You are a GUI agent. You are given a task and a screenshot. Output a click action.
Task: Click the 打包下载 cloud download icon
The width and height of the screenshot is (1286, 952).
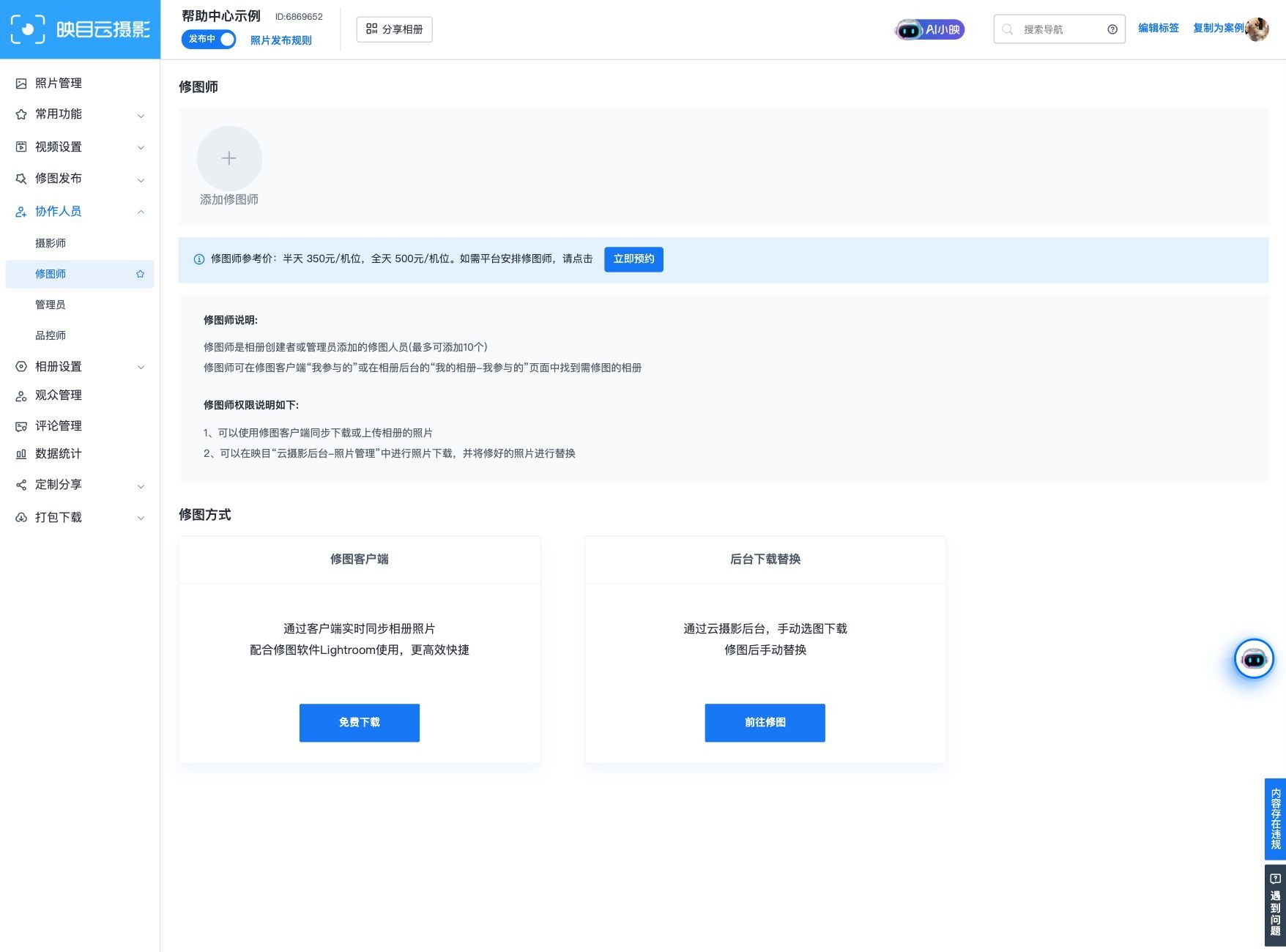pyautogui.click(x=21, y=518)
